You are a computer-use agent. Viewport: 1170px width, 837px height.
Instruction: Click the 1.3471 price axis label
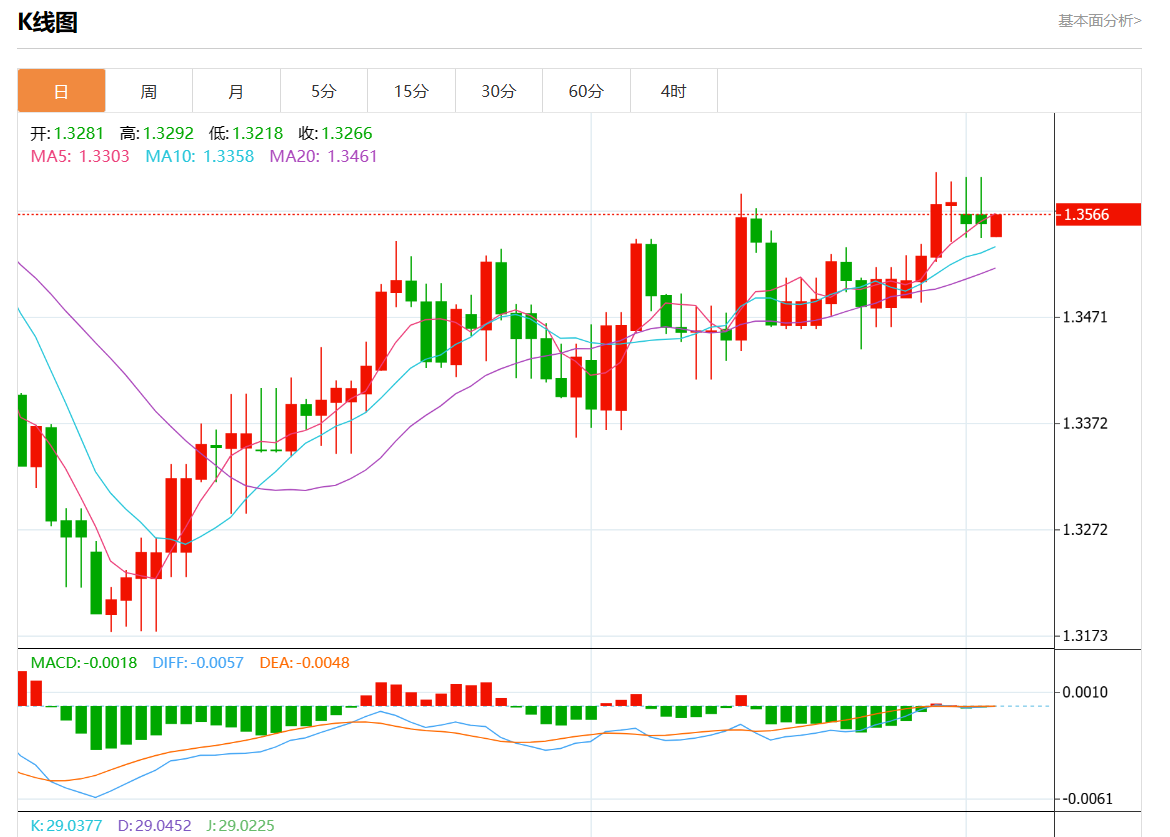(x=1085, y=317)
